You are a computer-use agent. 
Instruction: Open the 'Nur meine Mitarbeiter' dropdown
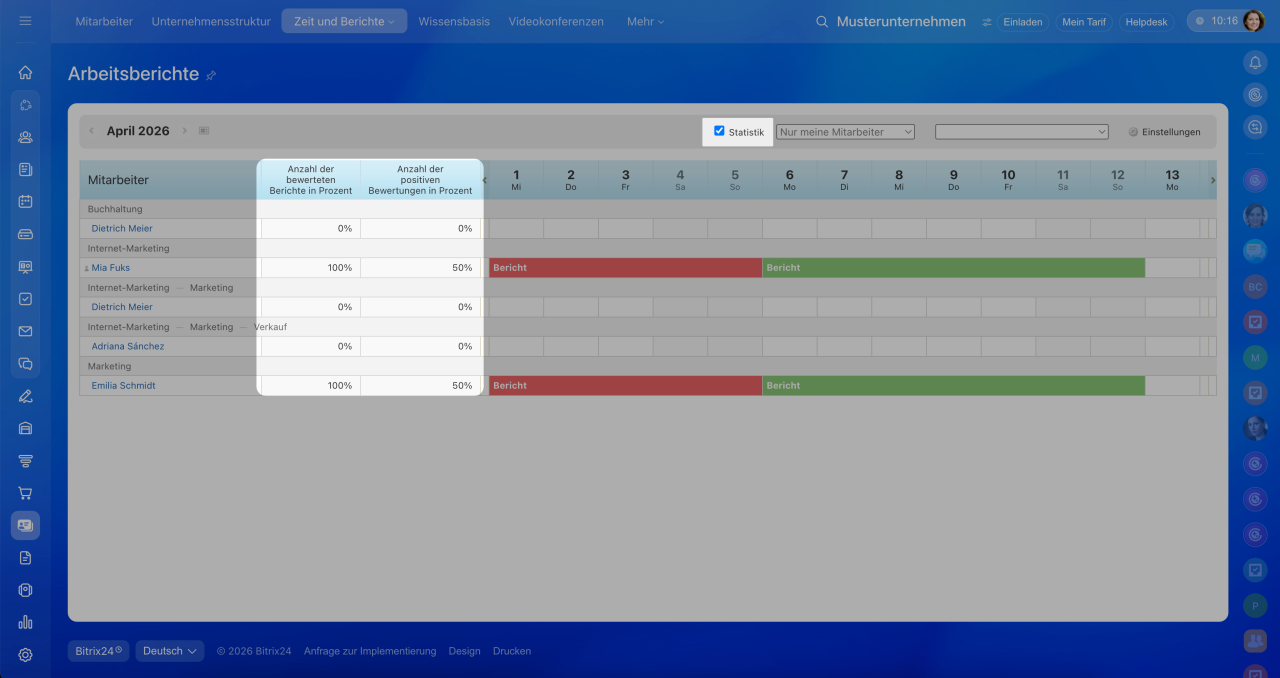point(846,131)
